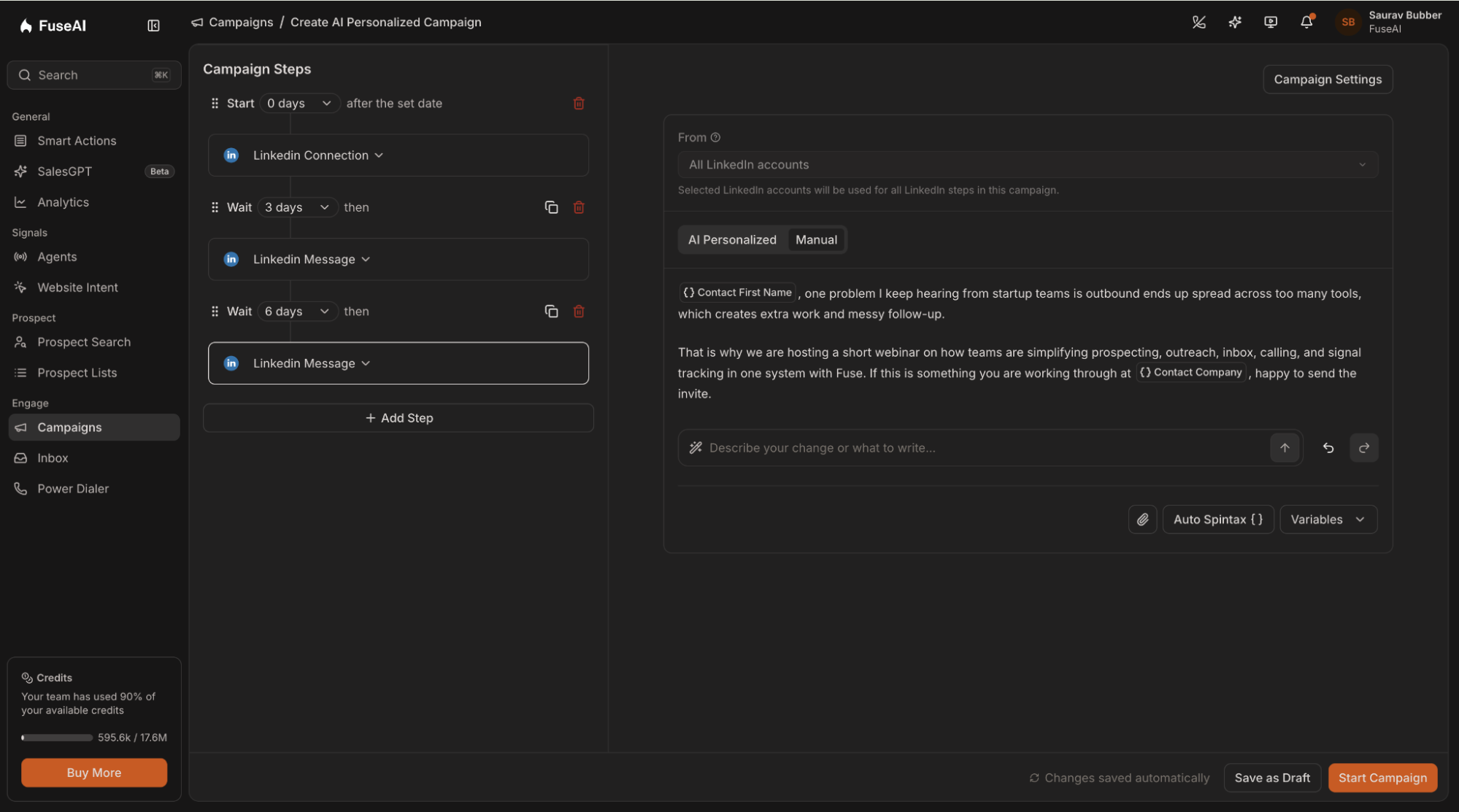The image size is (1459, 812).
Task: Grab the Start step drag handle
Action: [215, 104]
